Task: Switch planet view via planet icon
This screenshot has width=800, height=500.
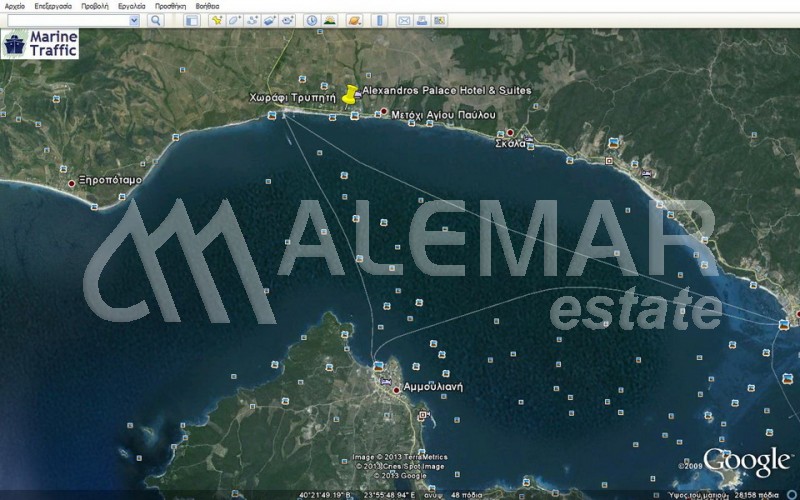Action: click(x=354, y=20)
